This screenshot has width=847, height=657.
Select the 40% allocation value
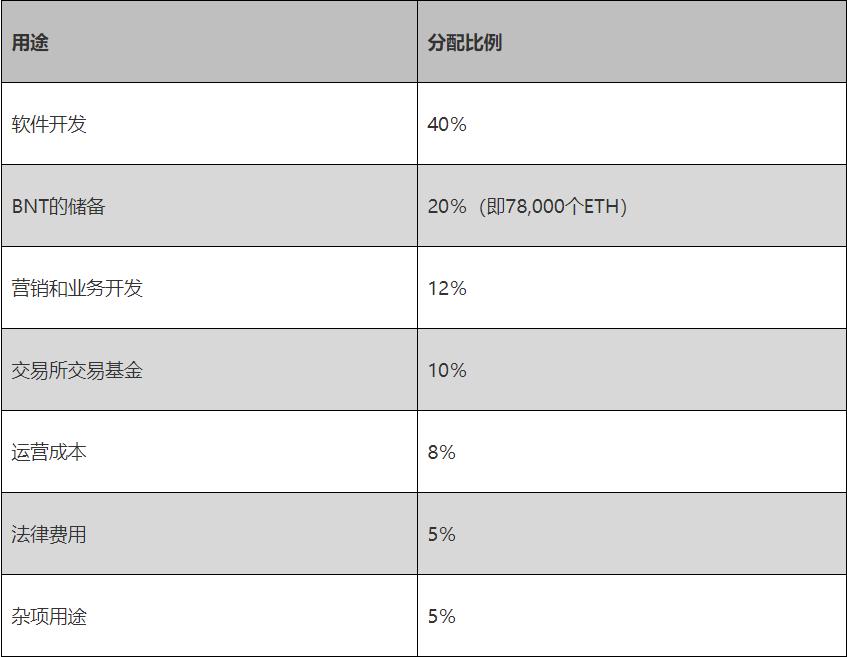point(447,125)
